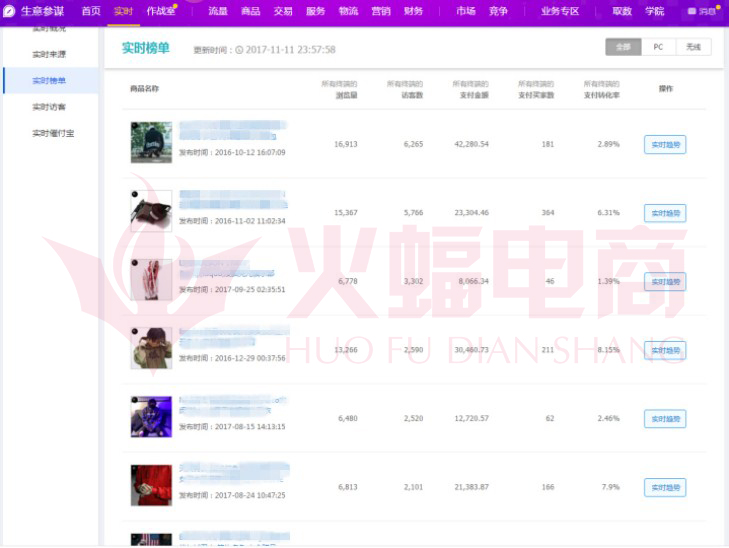Click conversion rate 8.15%
Image resolution: width=729 pixels, height=548 pixels.
pyautogui.click(x=609, y=350)
